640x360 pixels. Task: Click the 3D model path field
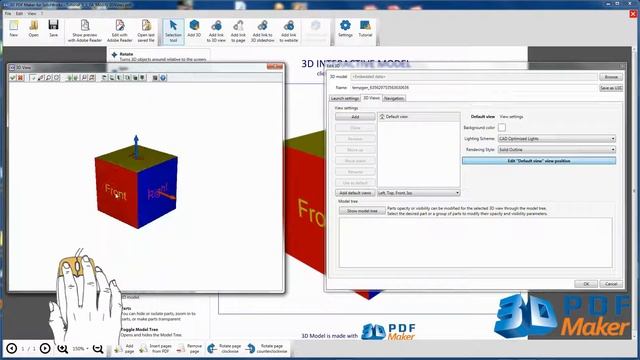[x=473, y=77]
